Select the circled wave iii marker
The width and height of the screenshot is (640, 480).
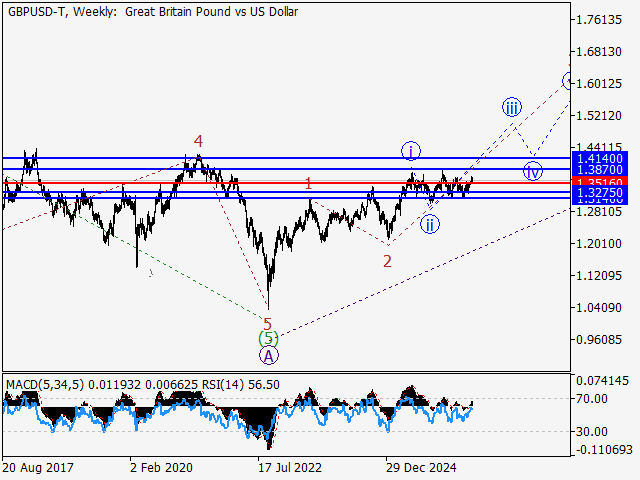512,108
